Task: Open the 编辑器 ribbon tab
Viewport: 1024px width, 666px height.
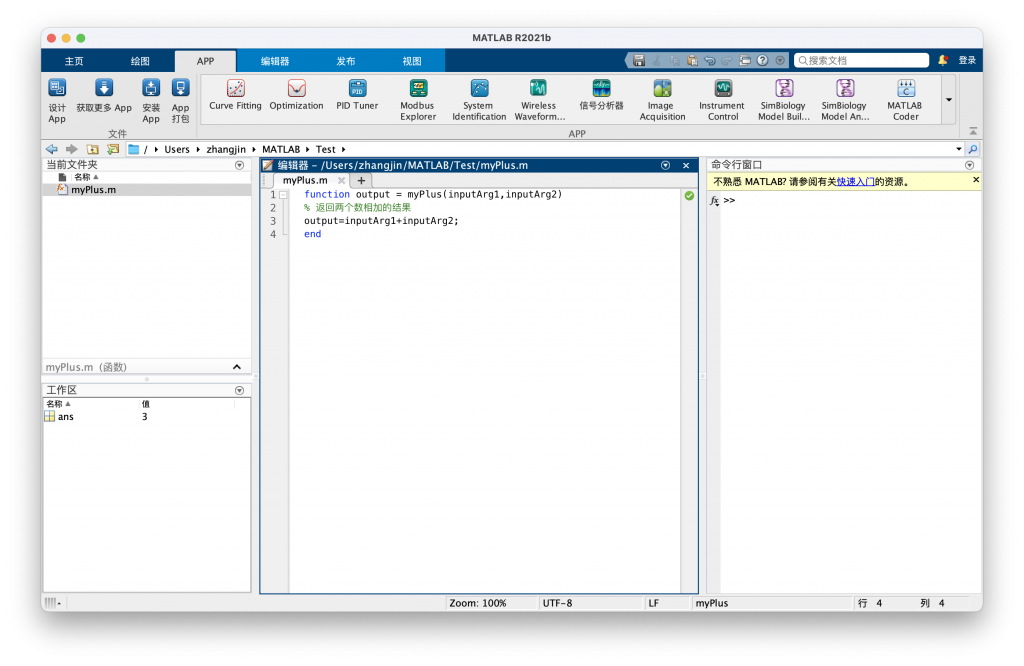Action: click(275, 61)
